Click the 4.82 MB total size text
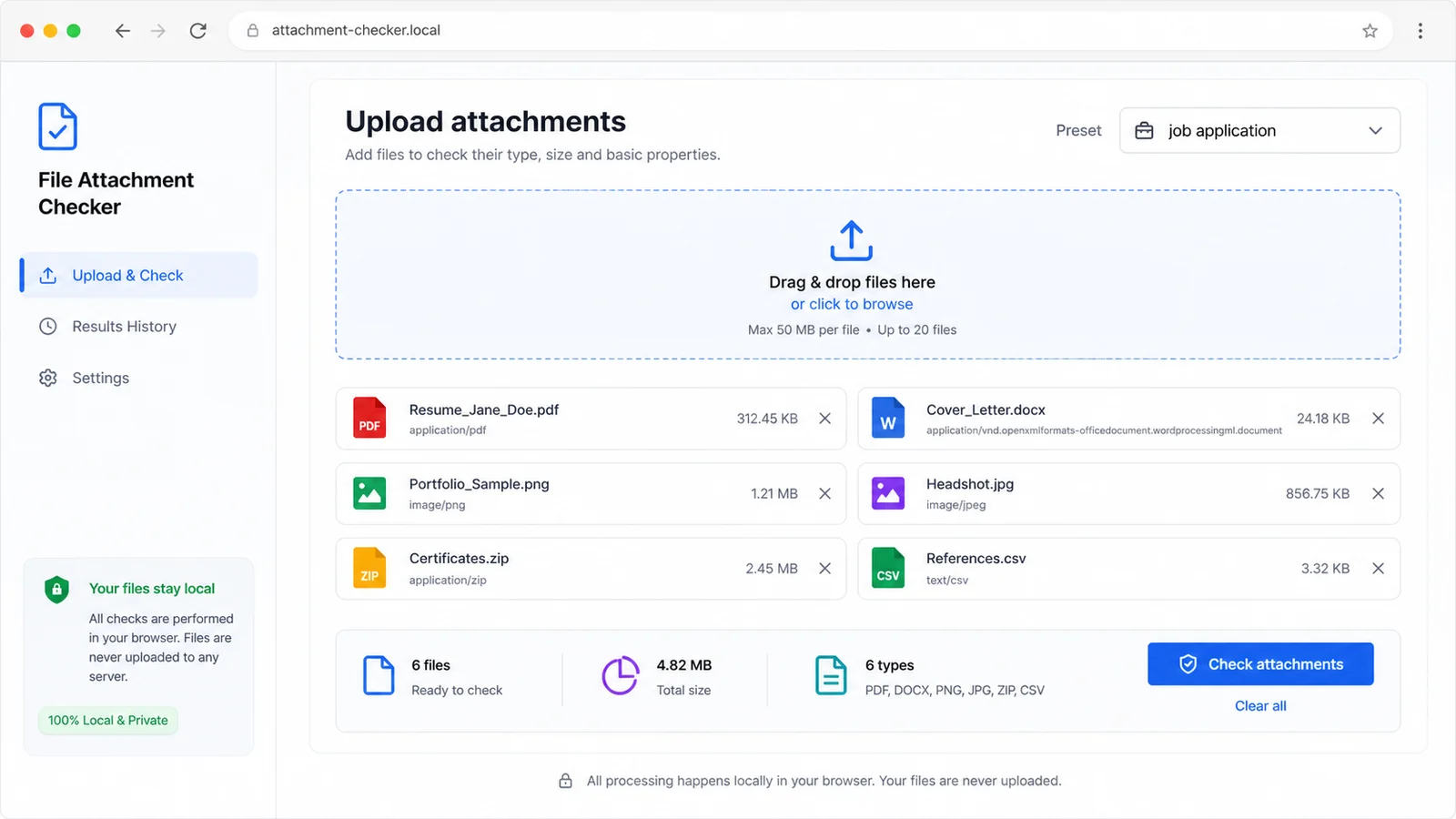This screenshot has width=1456, height=819. click(x=684, y=665)
